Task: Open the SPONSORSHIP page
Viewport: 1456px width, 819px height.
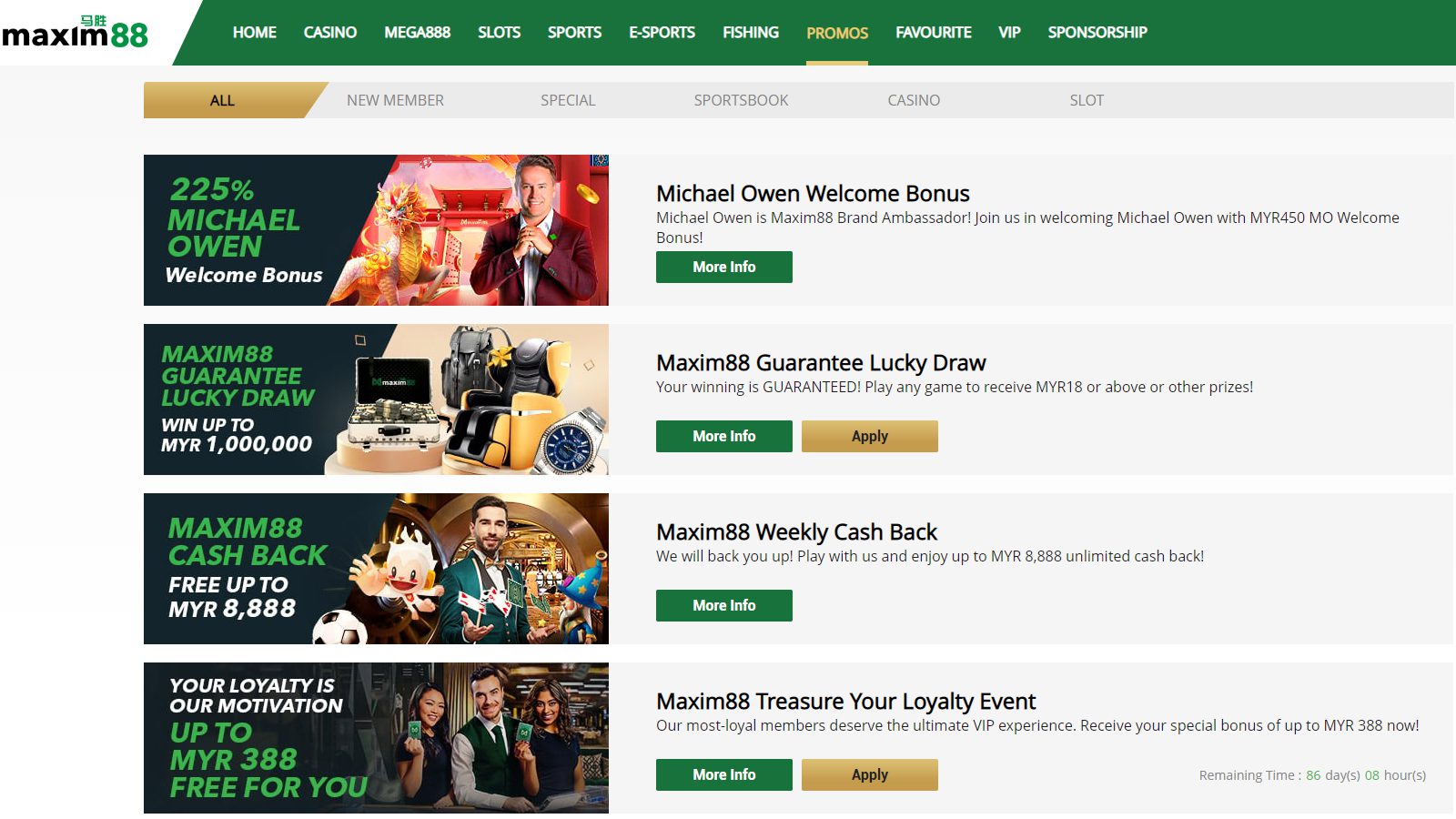Action: click(1097, 33)
